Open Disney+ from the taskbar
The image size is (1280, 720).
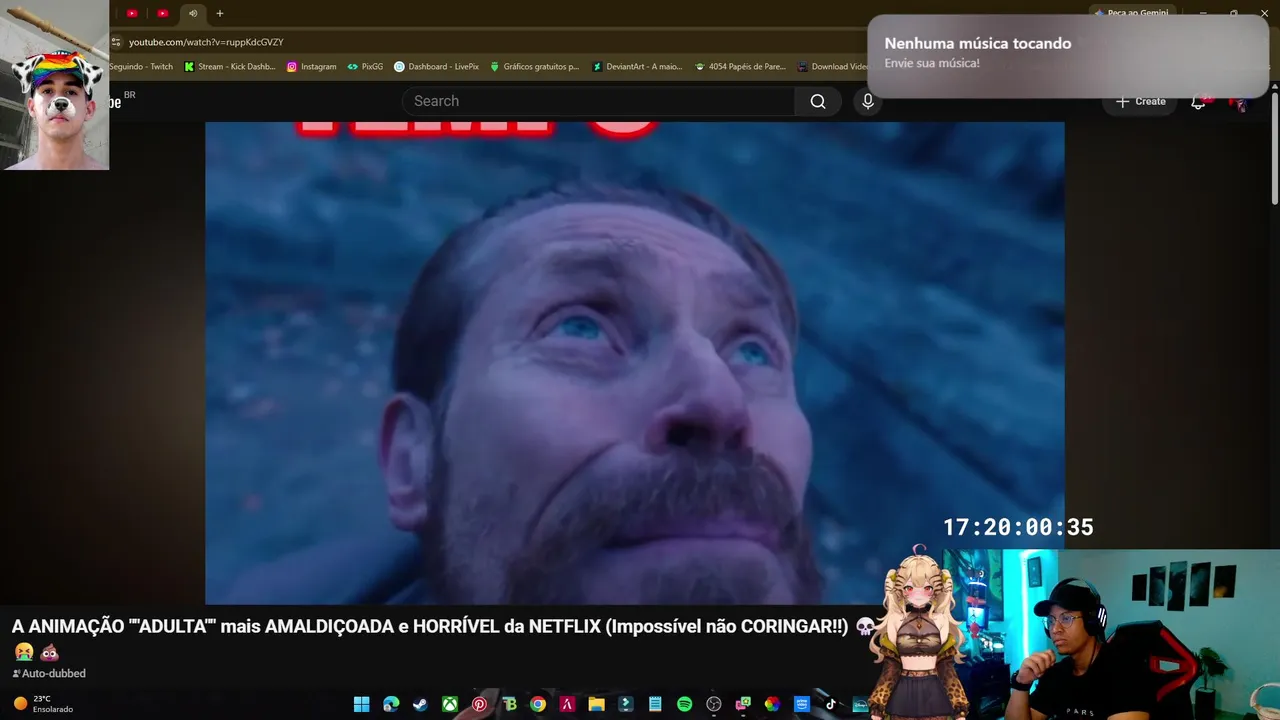860,704
